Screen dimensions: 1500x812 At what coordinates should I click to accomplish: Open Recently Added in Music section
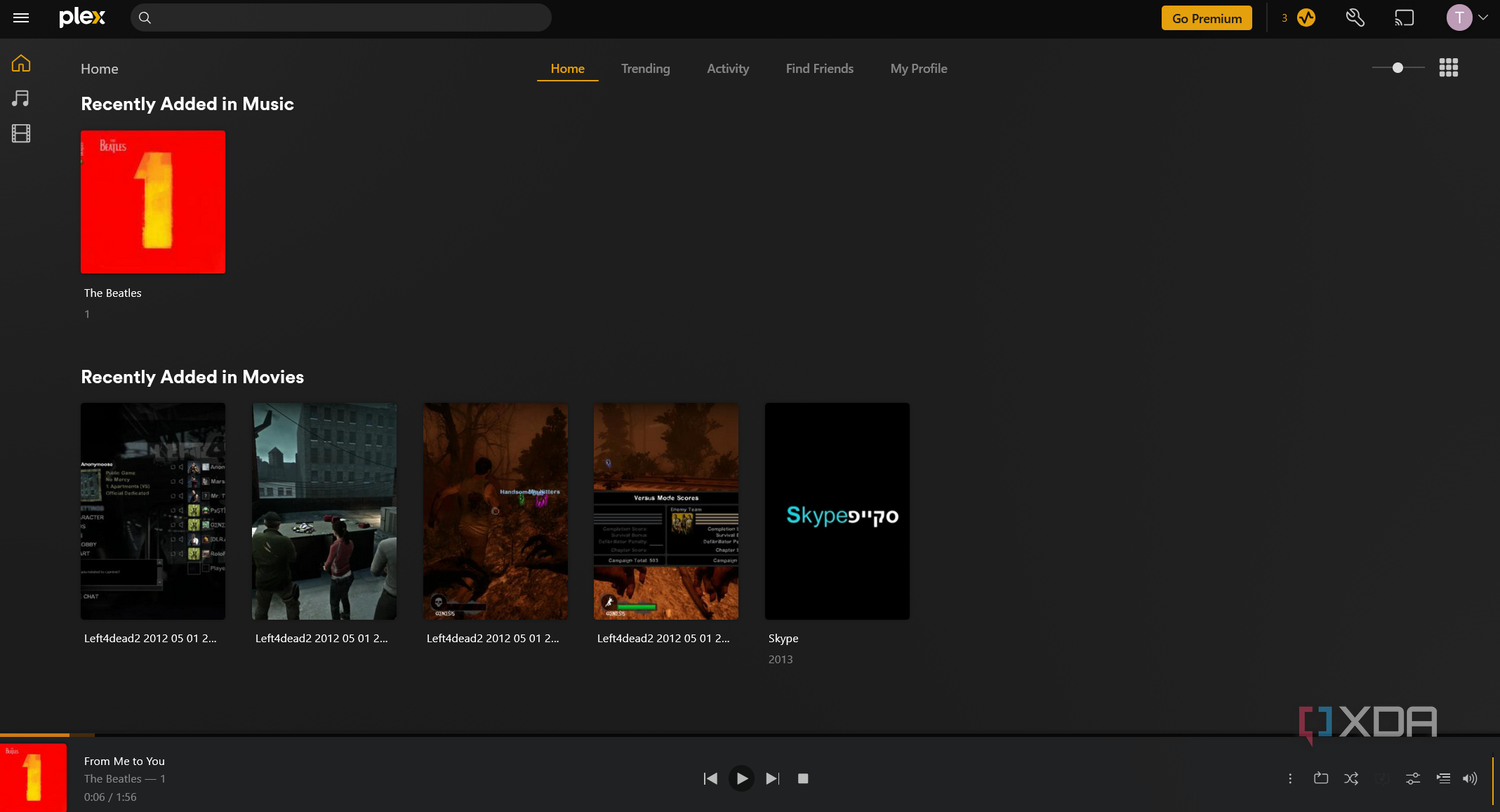click(187, 104)
